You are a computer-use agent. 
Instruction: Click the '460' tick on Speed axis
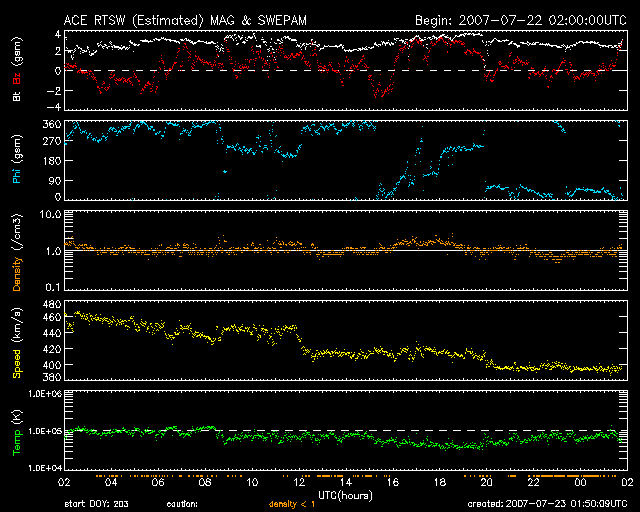point(52,317)
